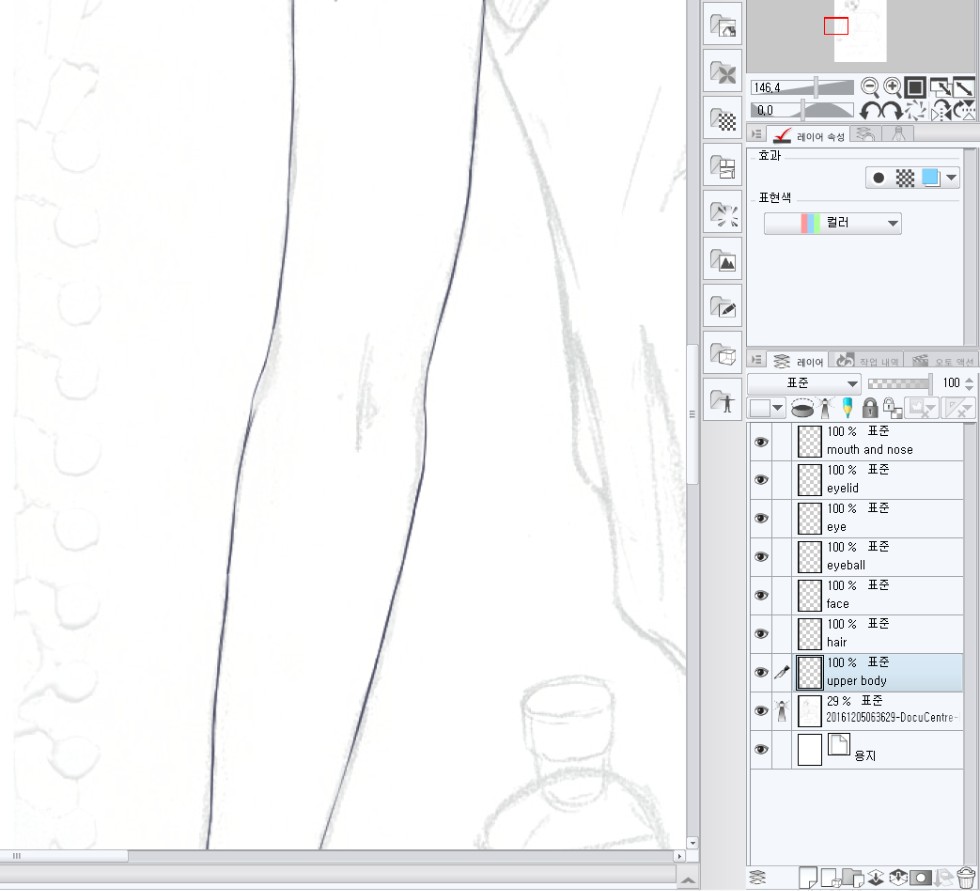Screen dimensions: 980x891
Task: Adjust the 0.0 rotation slider
Action: 802,111
